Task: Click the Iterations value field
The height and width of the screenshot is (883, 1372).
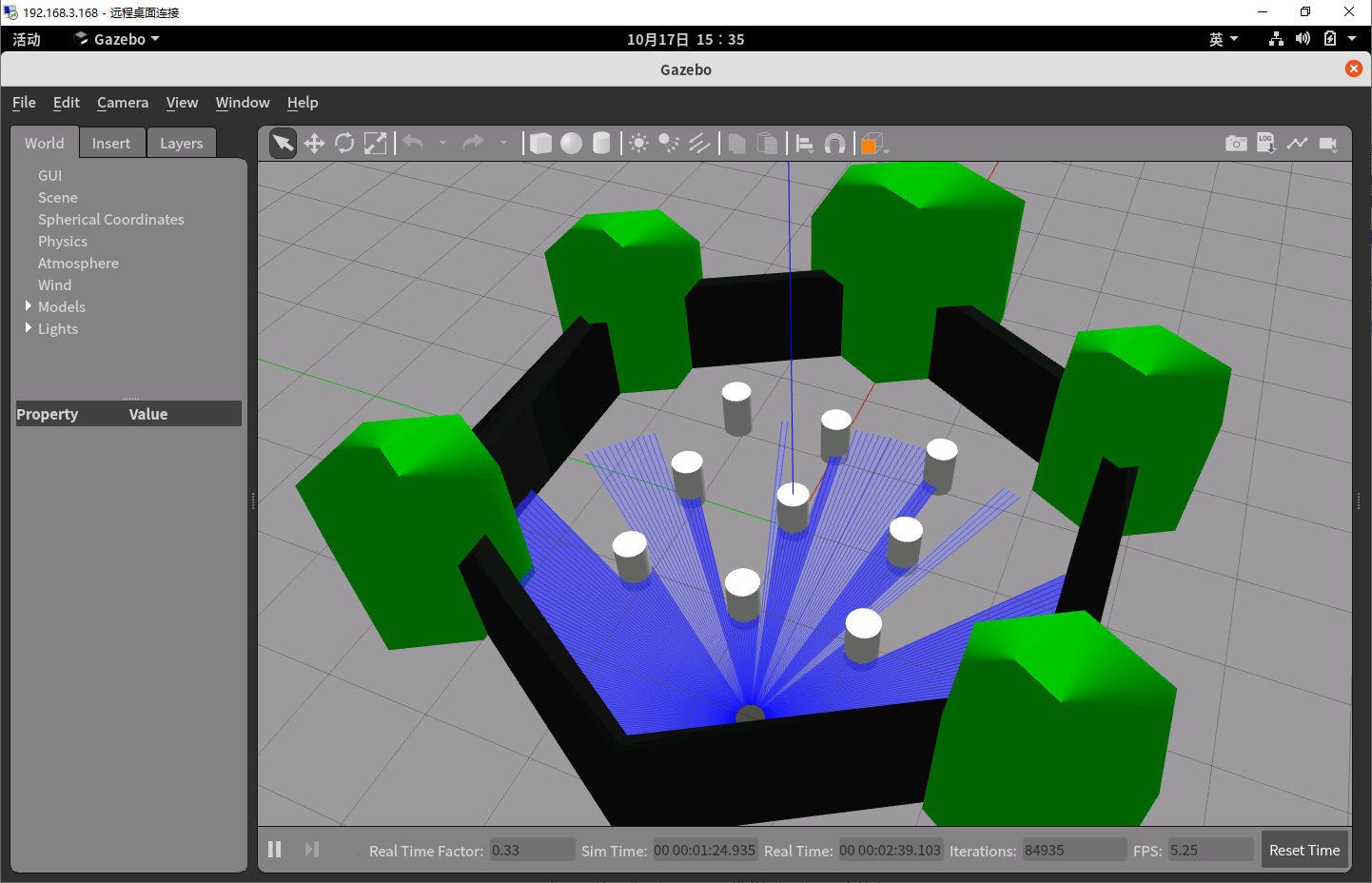Action: (x=1074, y=850)
